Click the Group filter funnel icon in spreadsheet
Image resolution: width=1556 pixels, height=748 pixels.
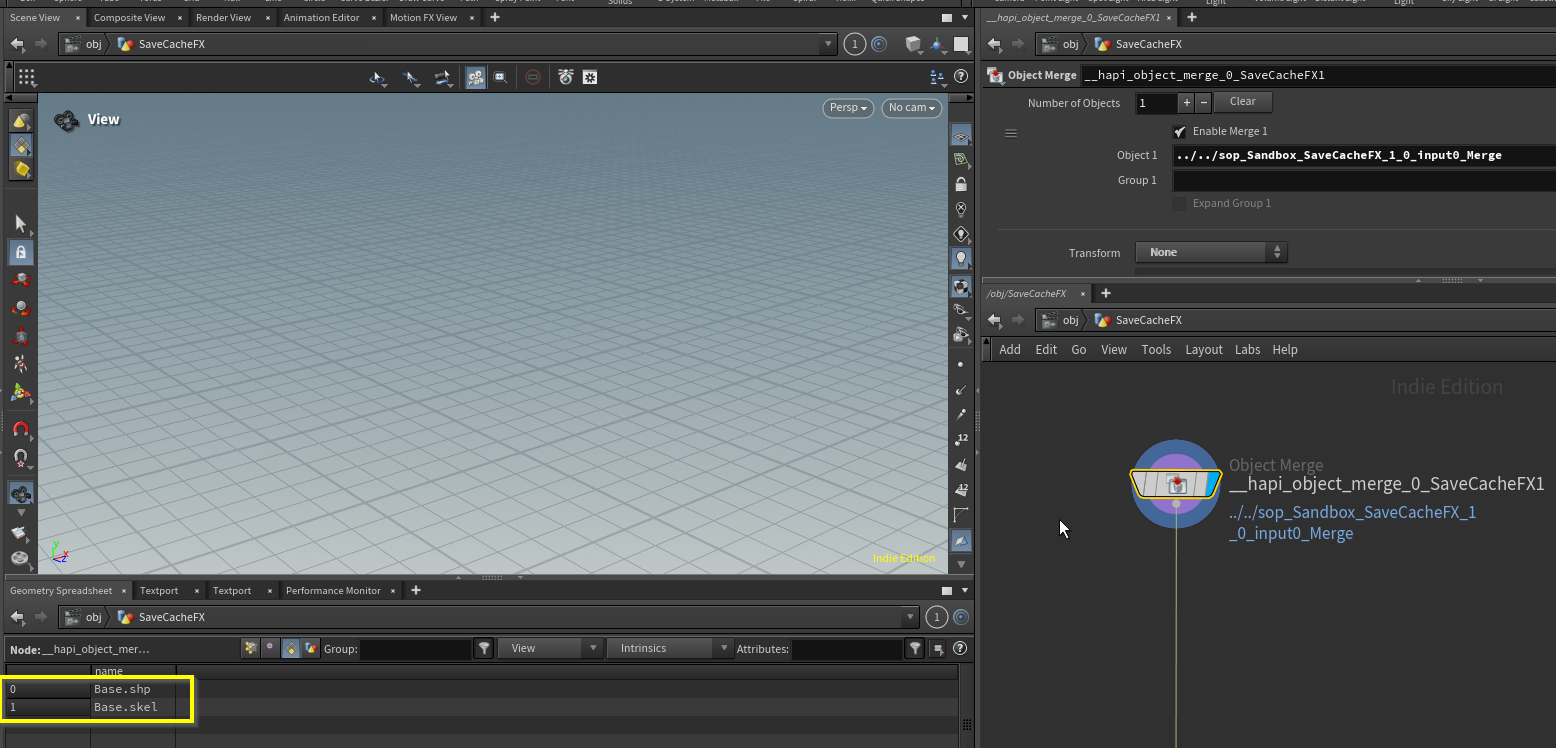click(484, 649)
